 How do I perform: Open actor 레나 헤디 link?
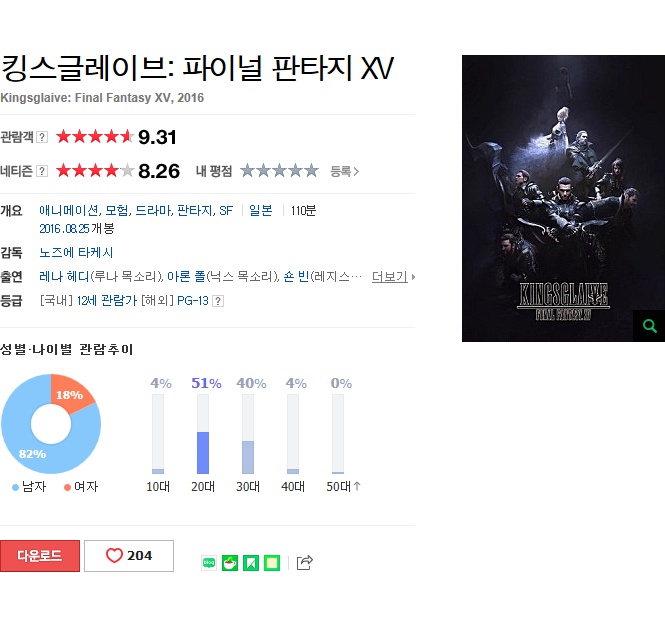pos(64,277)
